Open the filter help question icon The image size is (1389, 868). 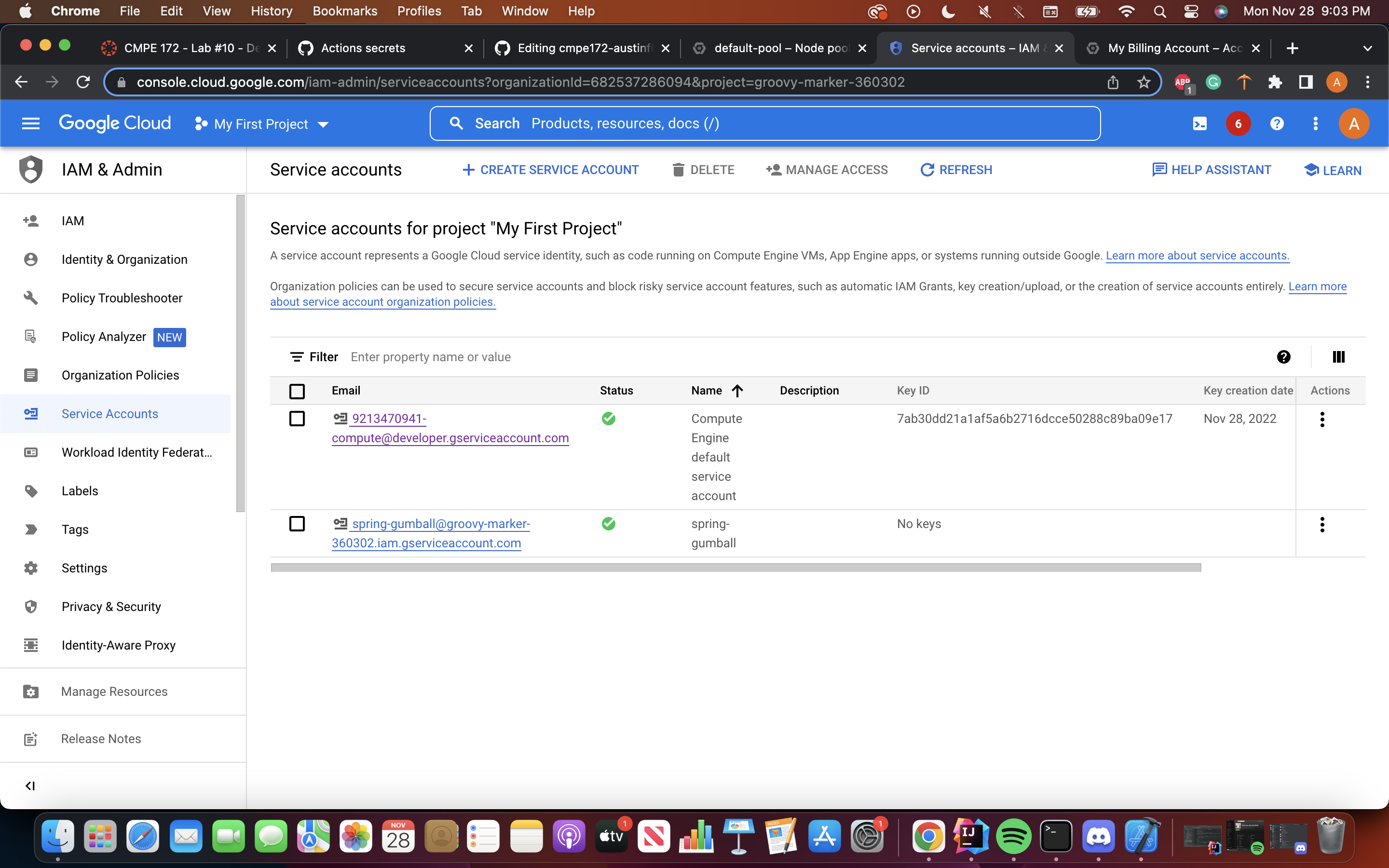point(1284,357)
